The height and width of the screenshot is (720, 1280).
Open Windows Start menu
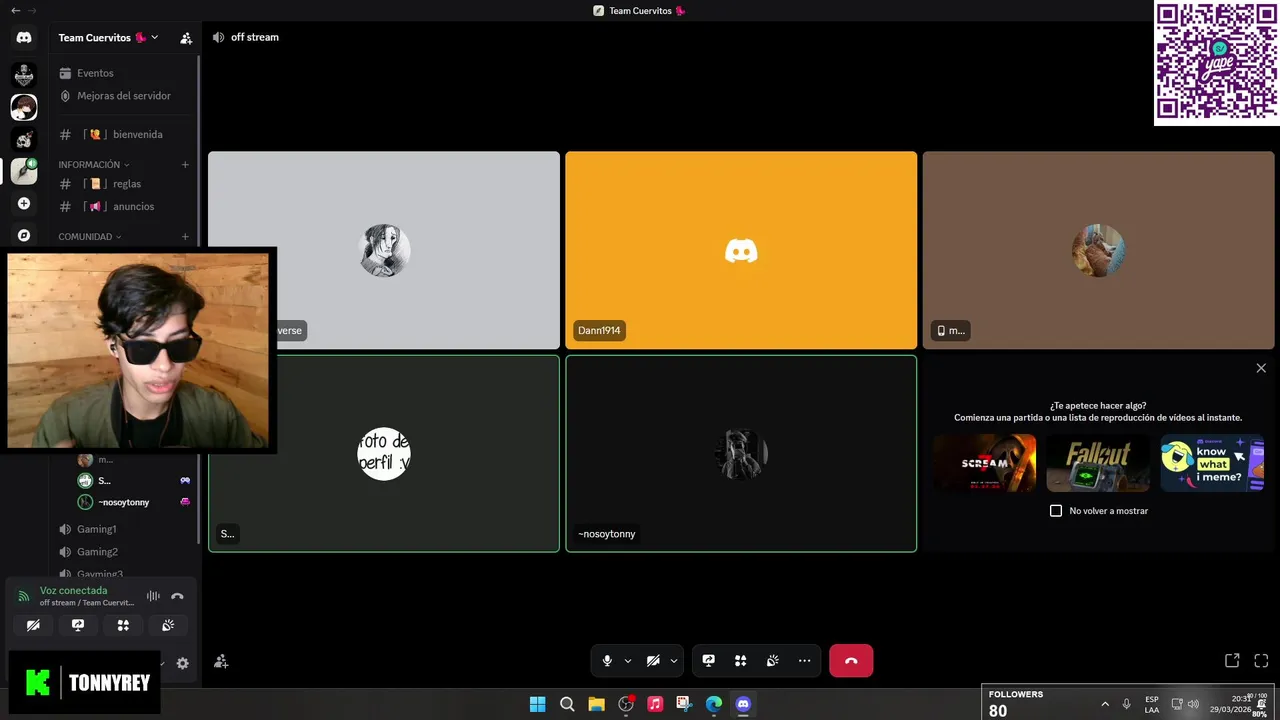pos(537,704)
